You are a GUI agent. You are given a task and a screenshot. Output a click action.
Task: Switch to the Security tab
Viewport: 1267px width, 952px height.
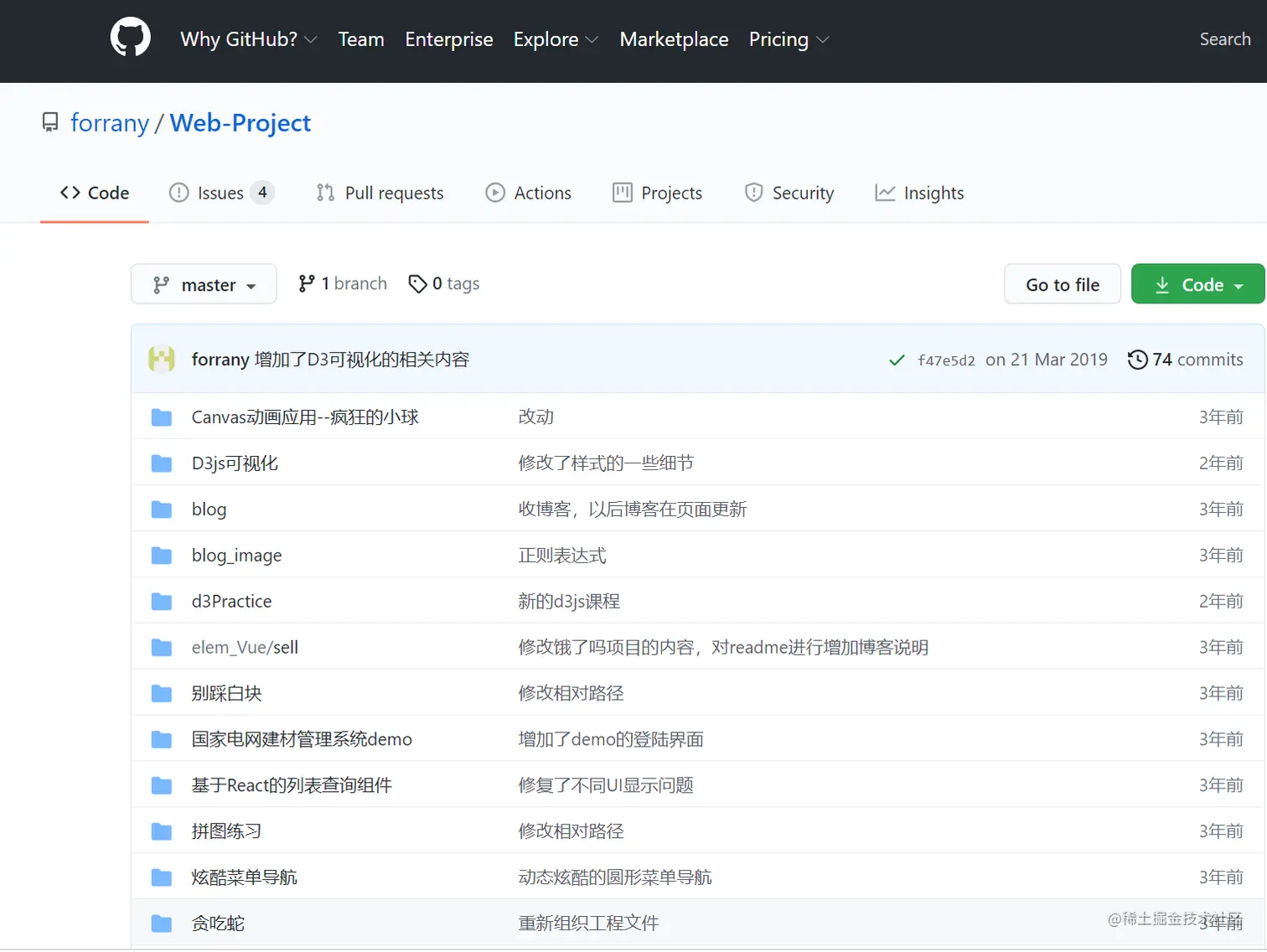[789, 194]
